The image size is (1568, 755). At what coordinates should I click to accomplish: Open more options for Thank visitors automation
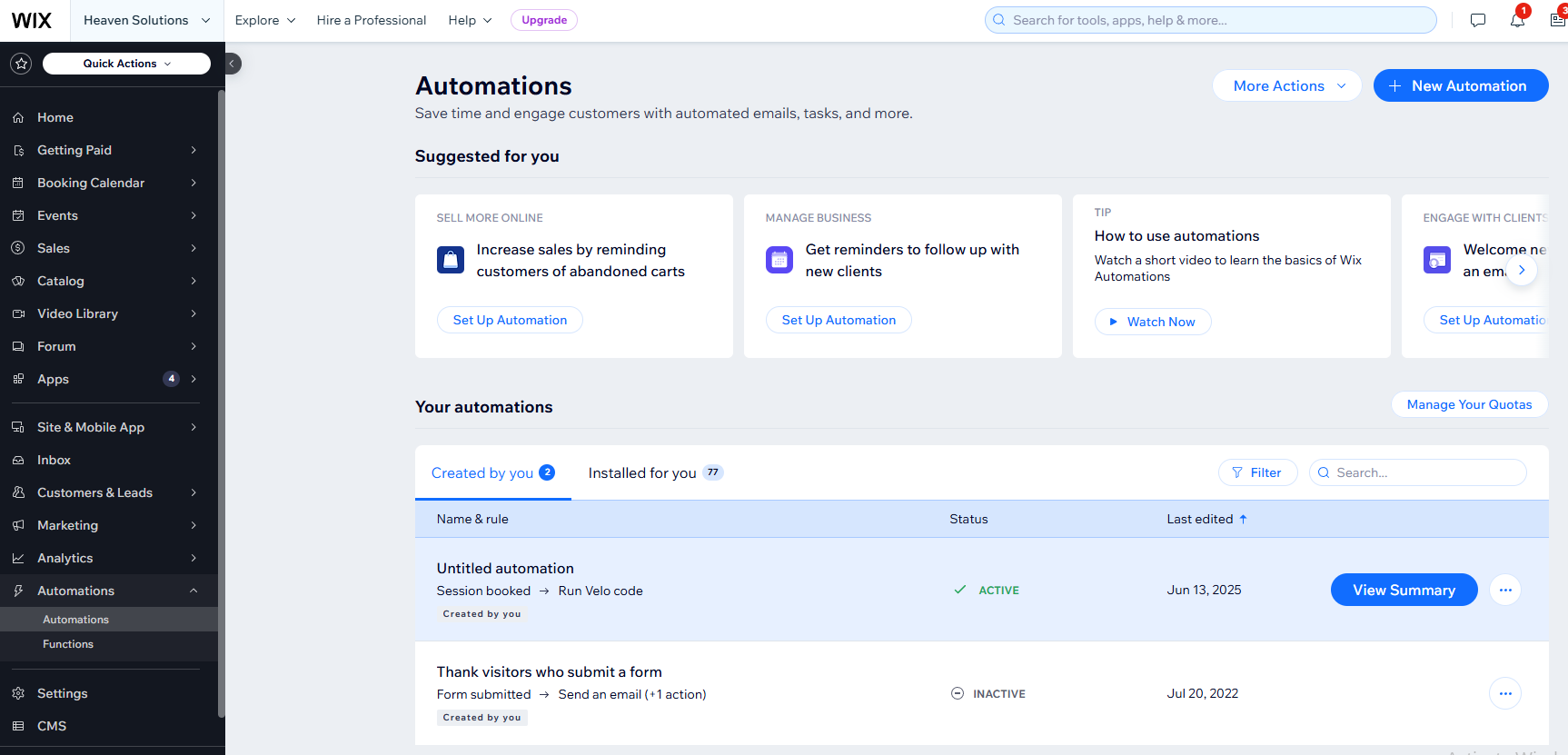[1504, 694]
